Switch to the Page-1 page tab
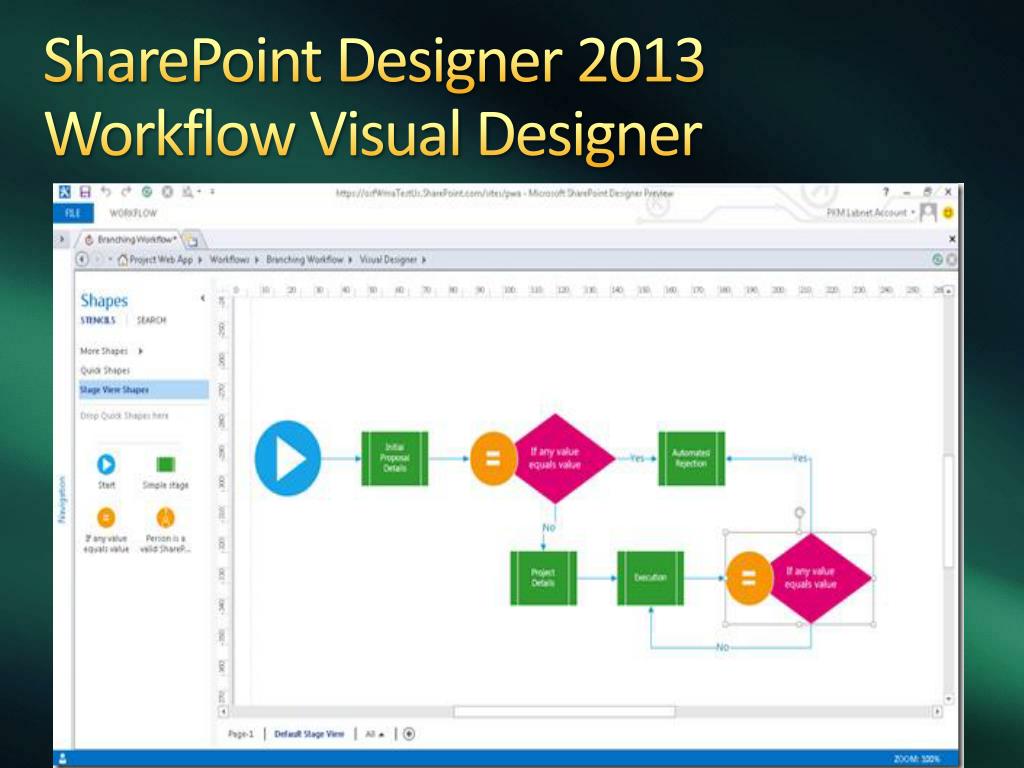The image size is (1024, 768). point(240,734)
